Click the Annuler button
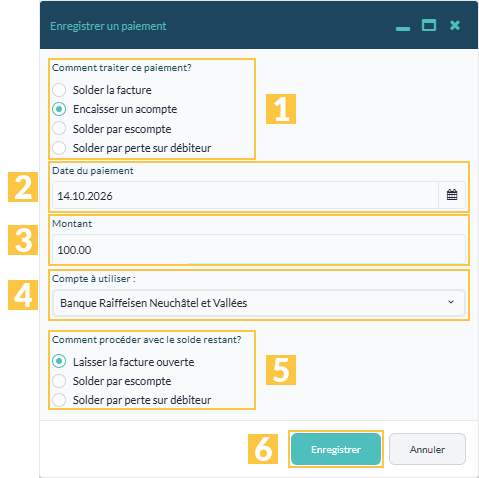The height and width of the screenshot is (478, 479). tap(427, 449)
